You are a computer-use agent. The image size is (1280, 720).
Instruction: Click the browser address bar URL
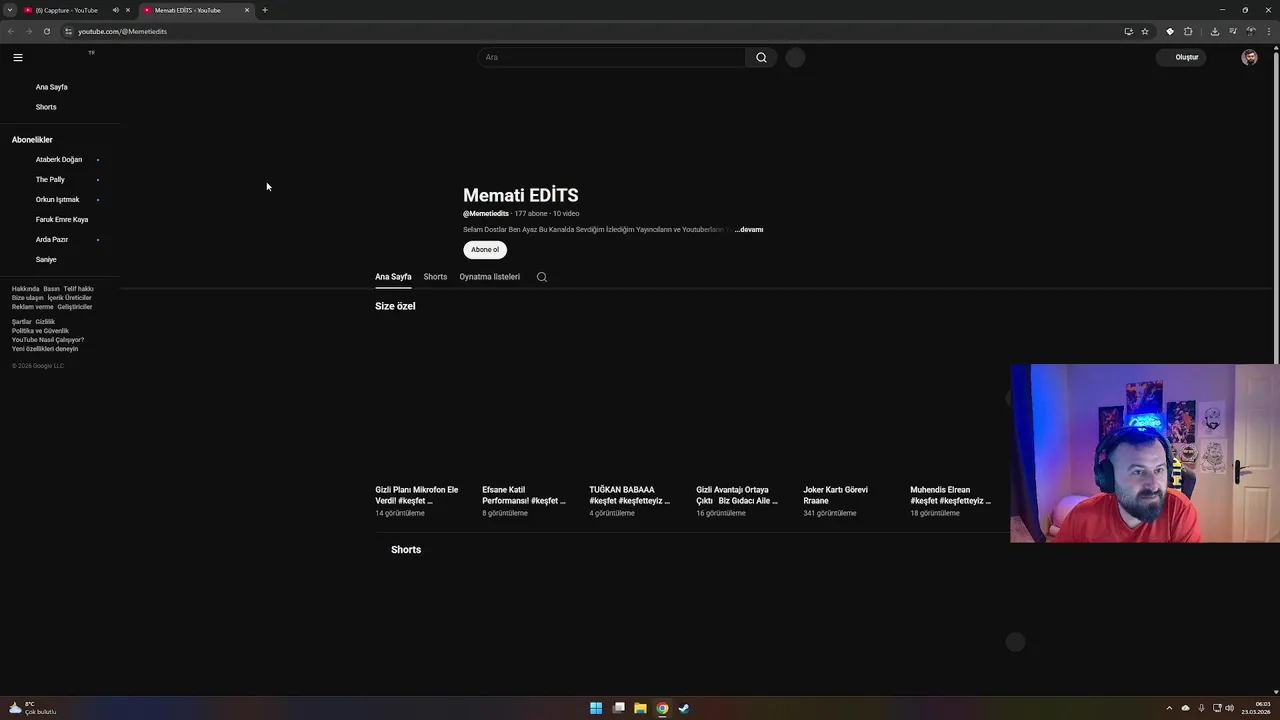[122, 31]
